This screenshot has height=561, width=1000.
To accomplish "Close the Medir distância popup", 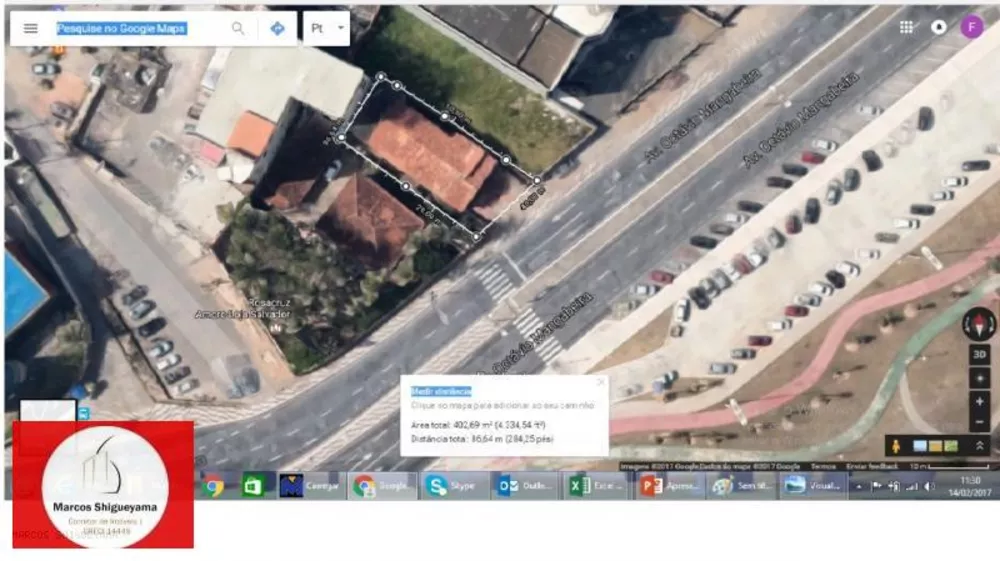I will (600, 382).
